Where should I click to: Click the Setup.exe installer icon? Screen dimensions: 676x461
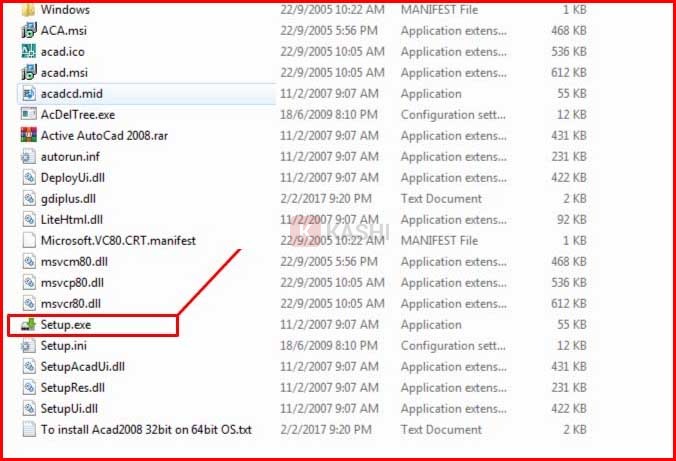point(29,325)
